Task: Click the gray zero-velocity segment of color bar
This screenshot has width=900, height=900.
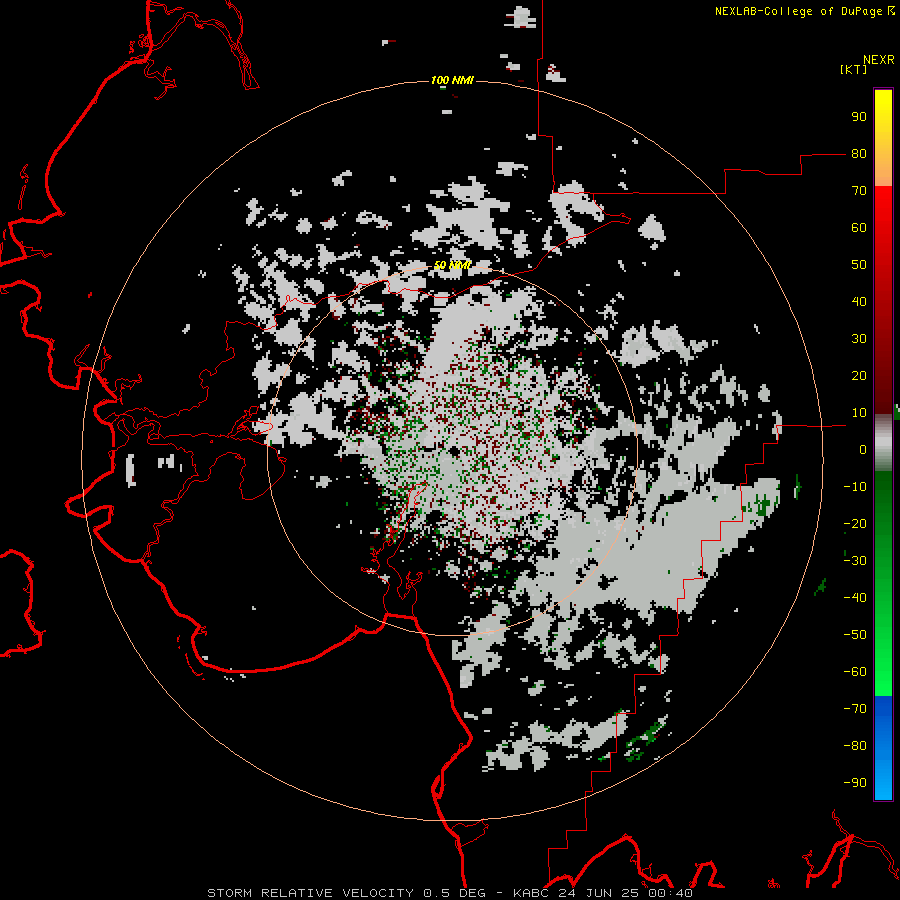Action: (x=883, y=443)
